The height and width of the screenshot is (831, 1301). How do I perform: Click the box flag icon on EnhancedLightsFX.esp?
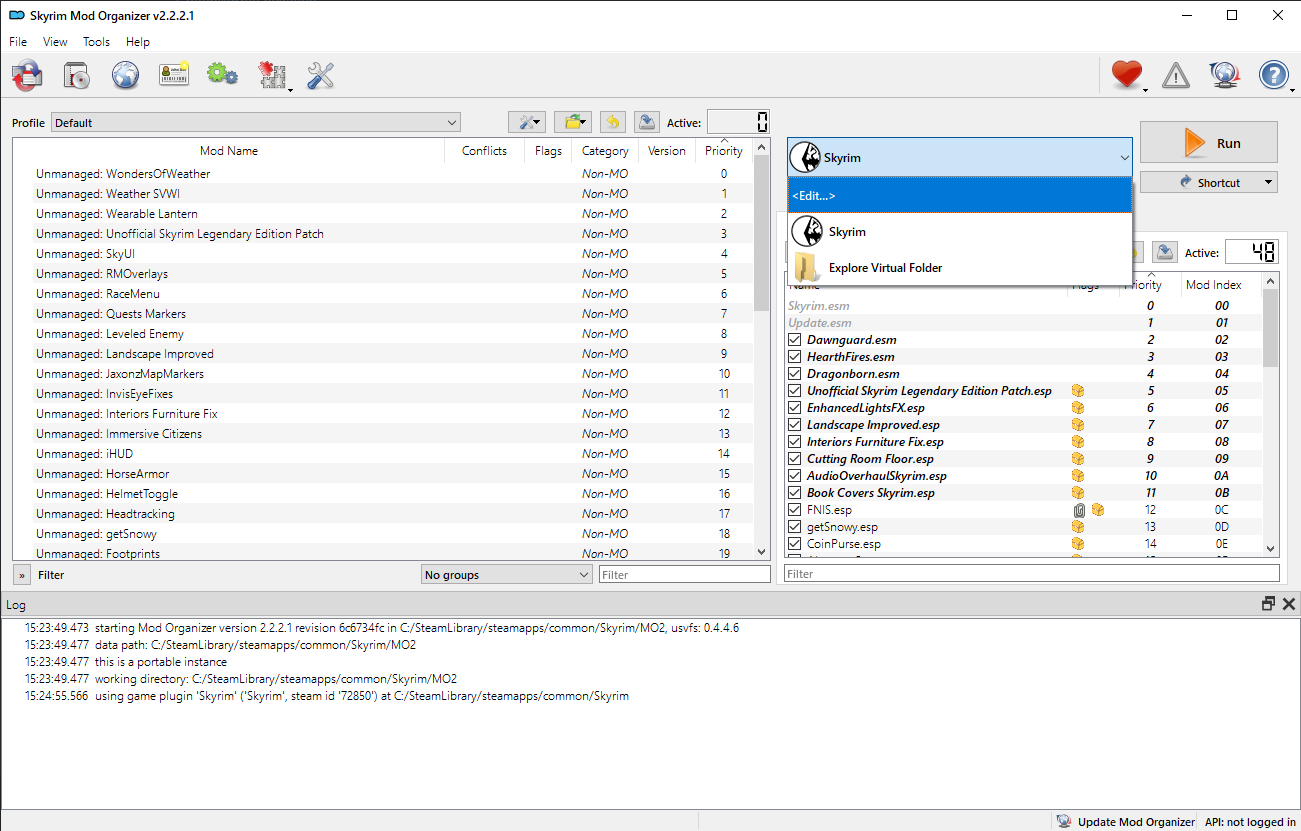(1078, 408)
